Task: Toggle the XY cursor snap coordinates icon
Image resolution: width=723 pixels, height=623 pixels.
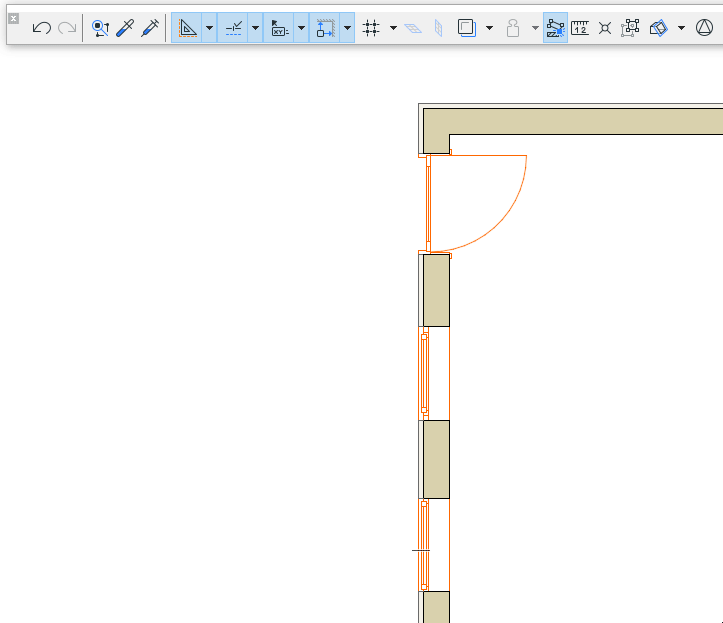Action: pos(279,28)
